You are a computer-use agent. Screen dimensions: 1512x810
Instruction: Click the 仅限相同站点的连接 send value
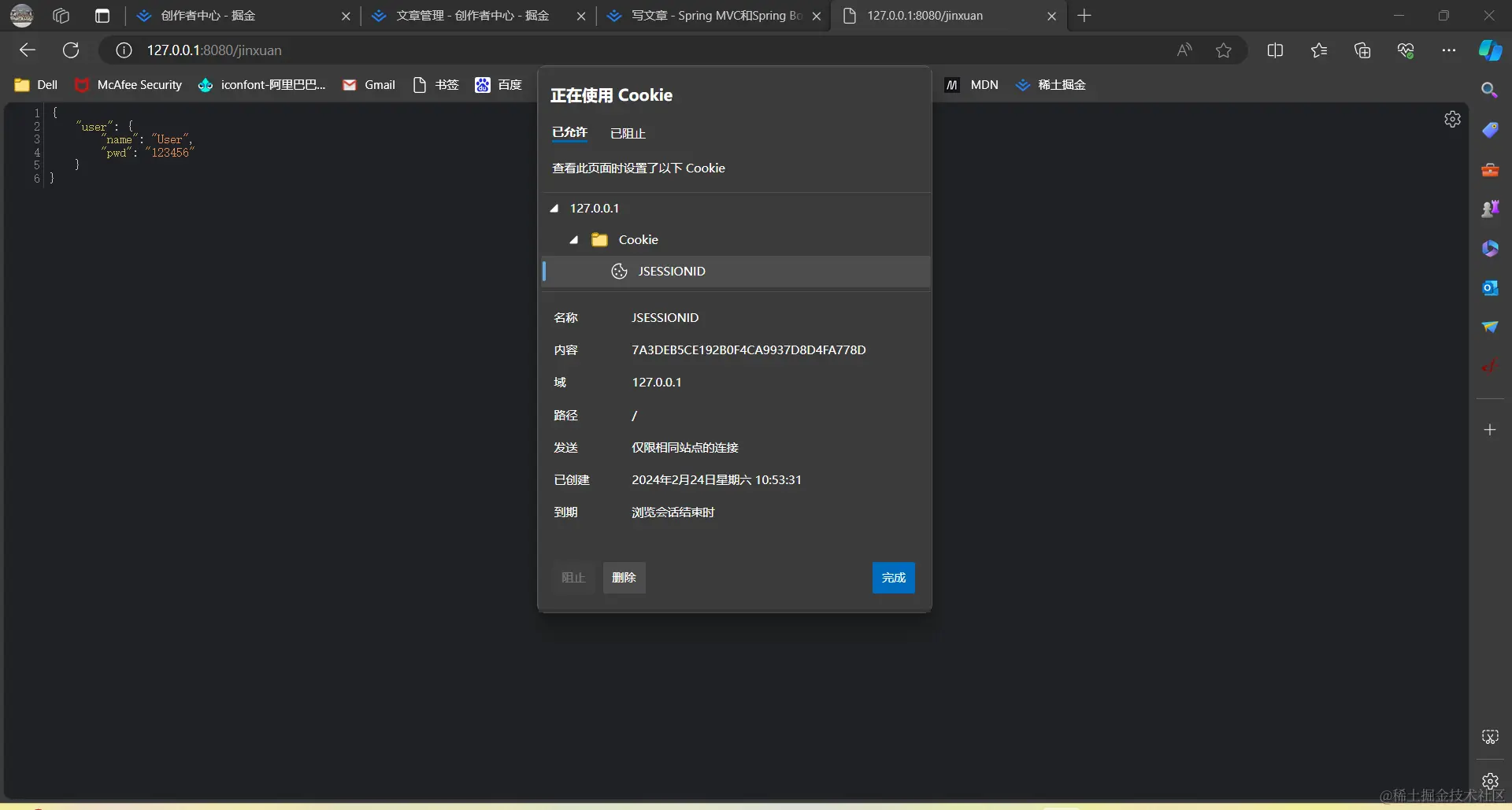tap(685, 448)
